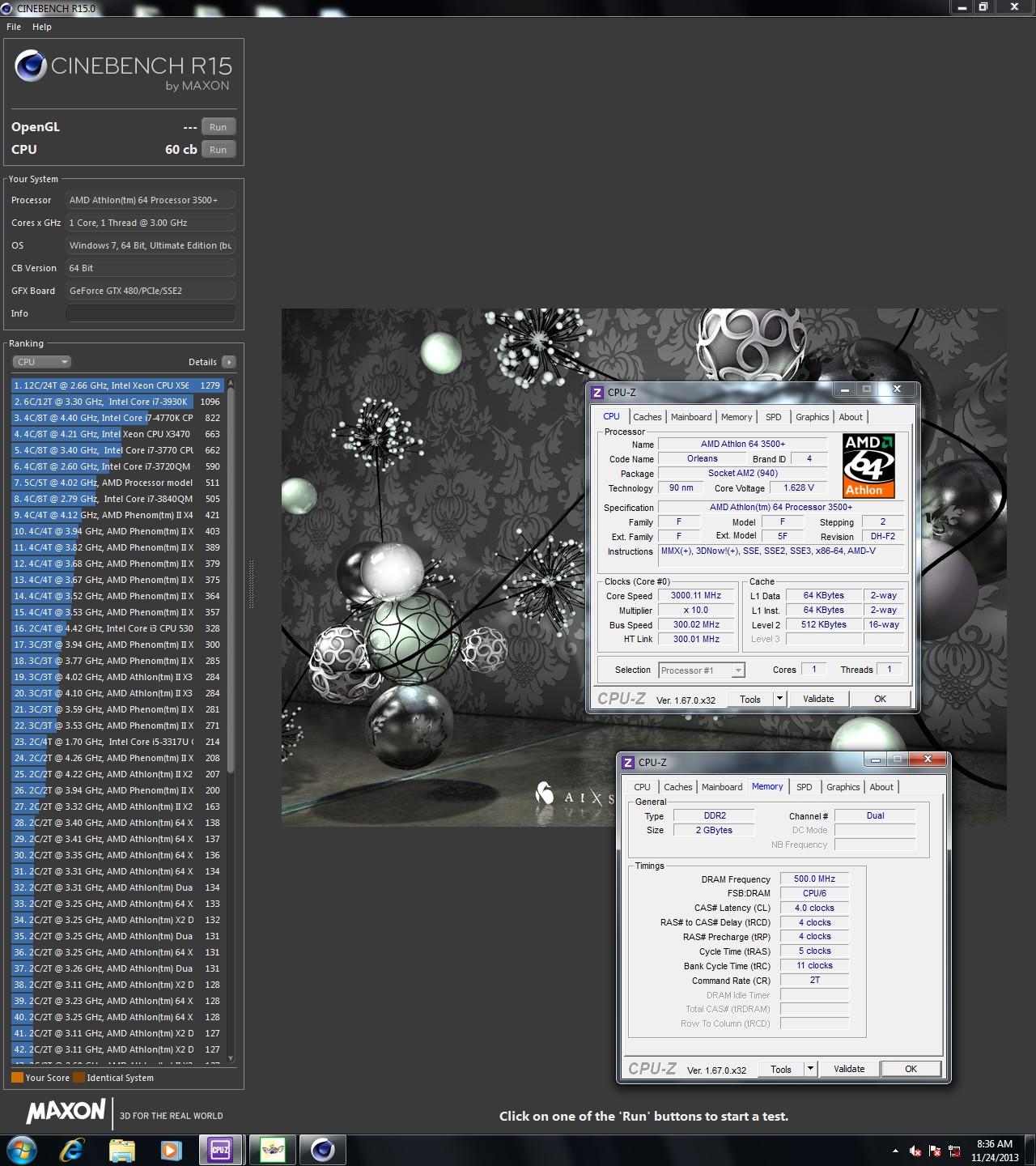Click Tools button in lower CPU-Z window
The image size is (1036, 1166).
pyautogui.click(x=781, y=1069)
